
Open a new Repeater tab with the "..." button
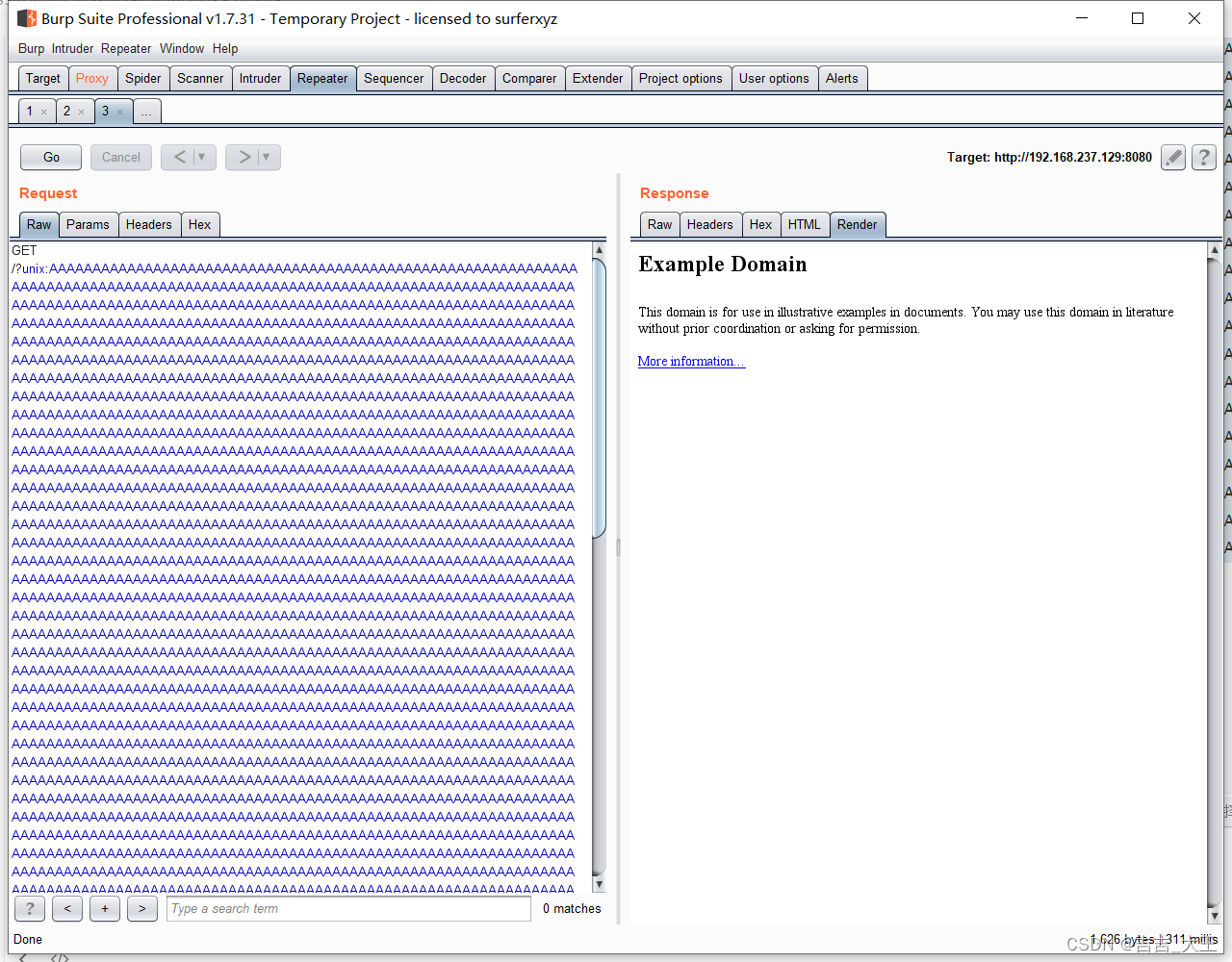click(146, 111)
